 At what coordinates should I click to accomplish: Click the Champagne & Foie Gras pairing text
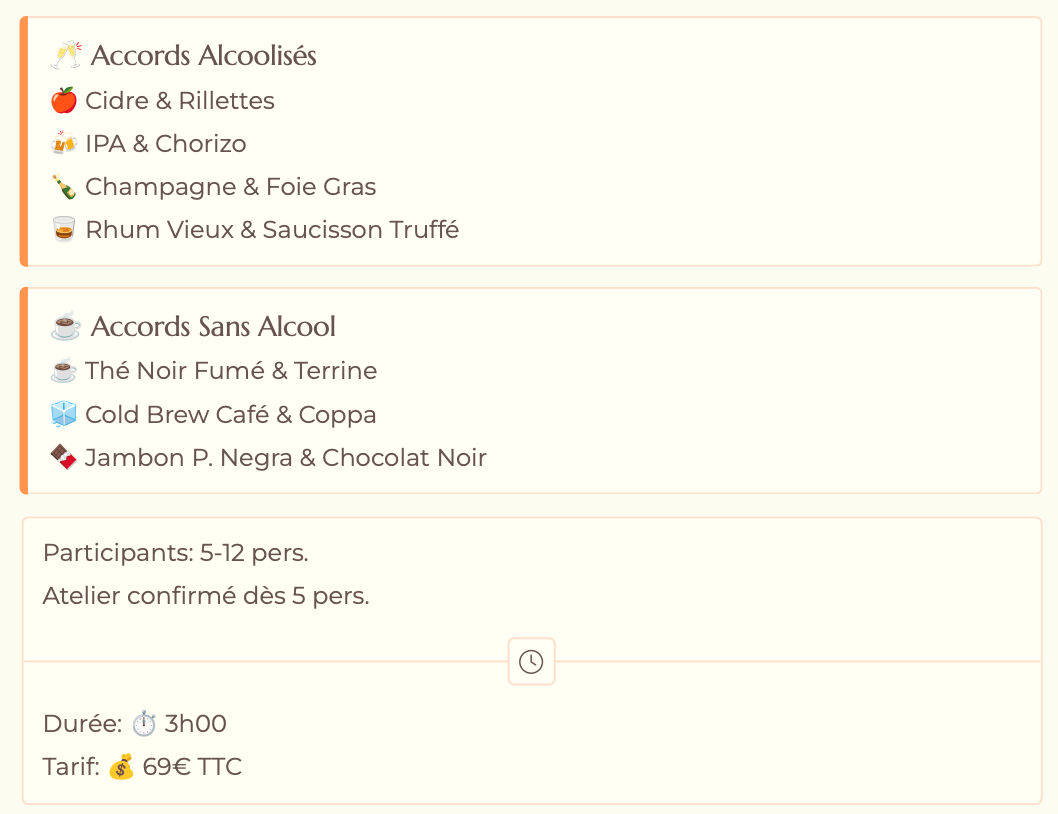(x=231, y=187)
